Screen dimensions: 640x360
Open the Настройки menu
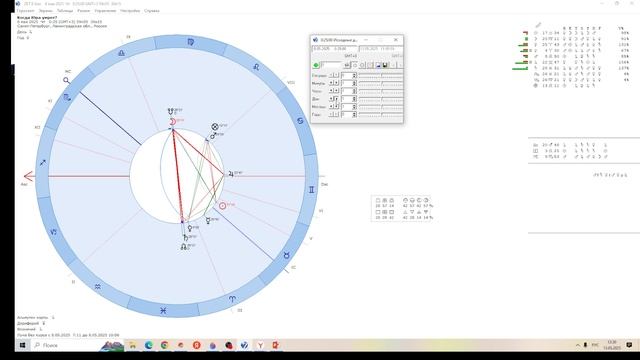(x=130, y=11)
